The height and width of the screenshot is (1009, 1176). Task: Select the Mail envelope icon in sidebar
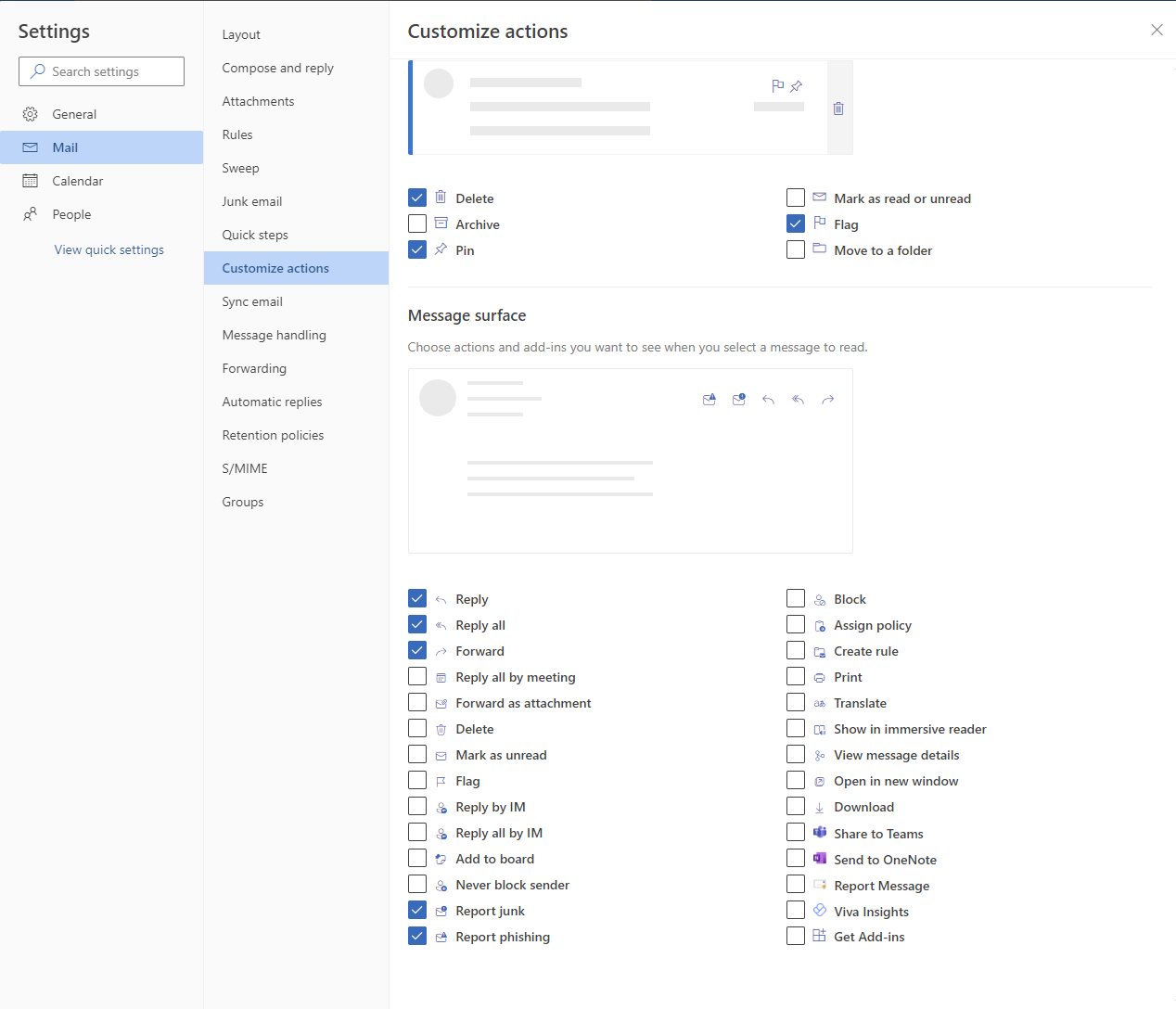click(x=30, y=147)
